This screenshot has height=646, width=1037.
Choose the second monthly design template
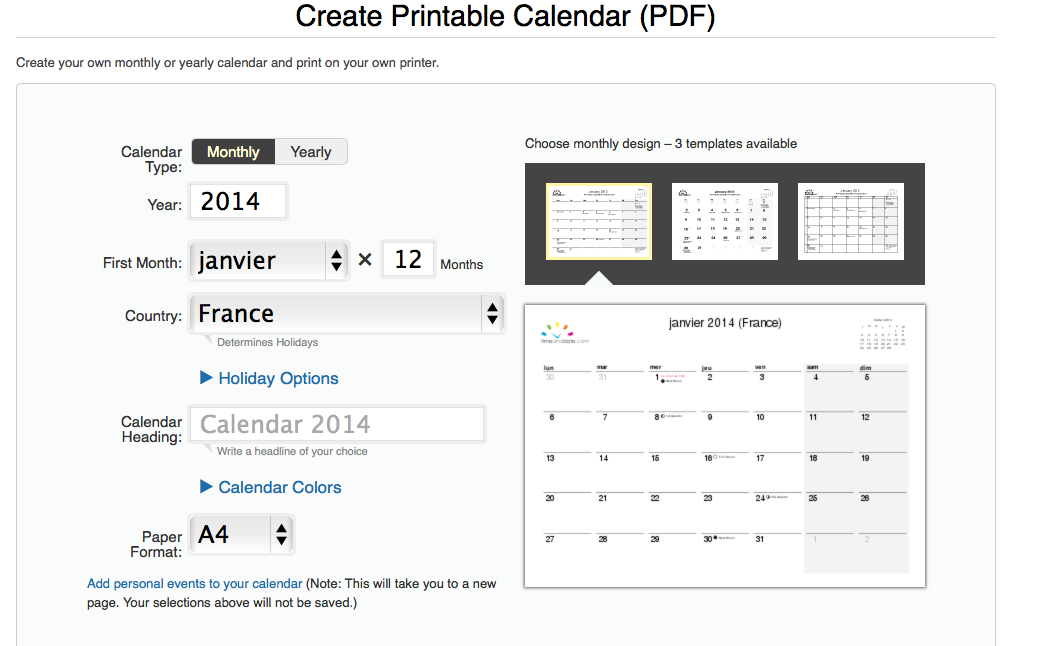(725, 221)
